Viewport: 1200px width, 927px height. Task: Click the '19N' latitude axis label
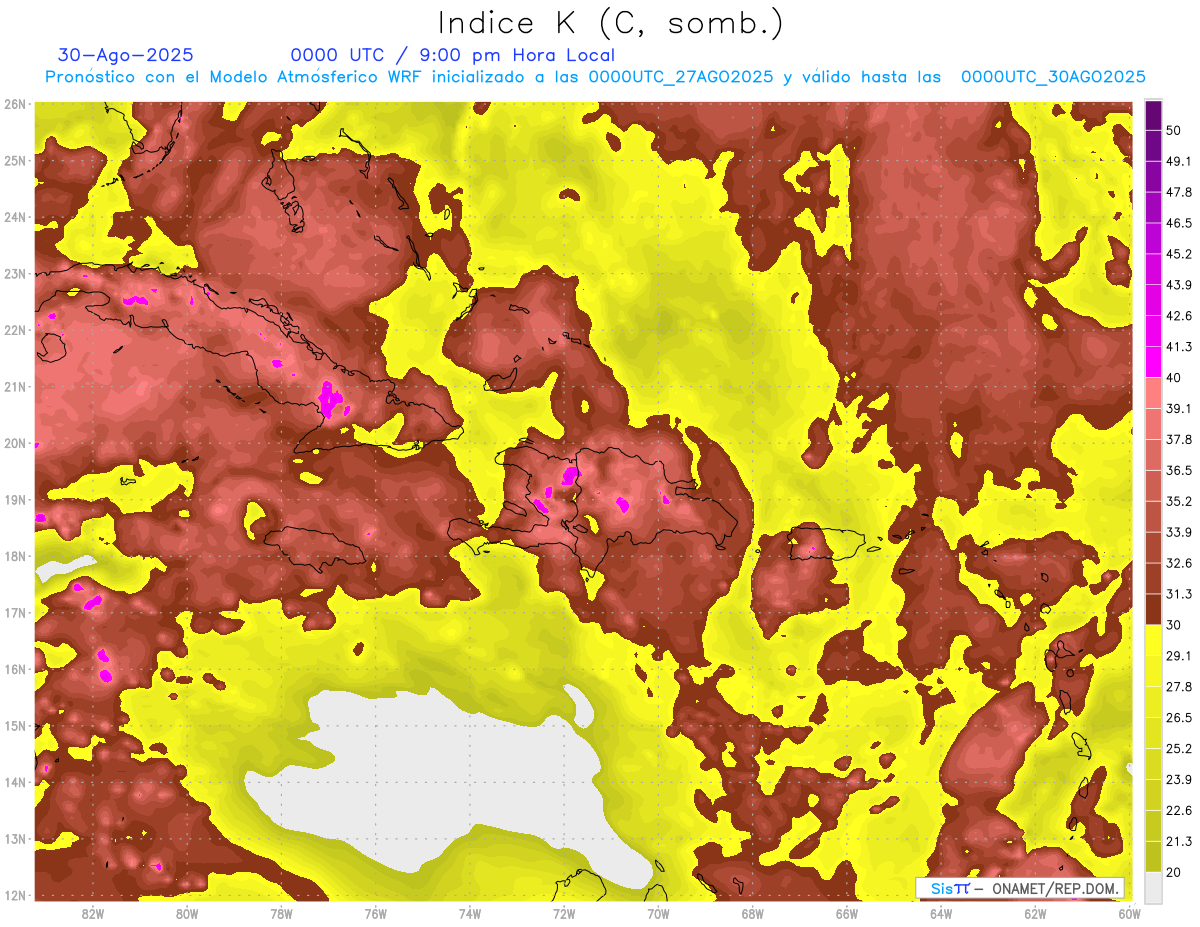pos(15,500)
